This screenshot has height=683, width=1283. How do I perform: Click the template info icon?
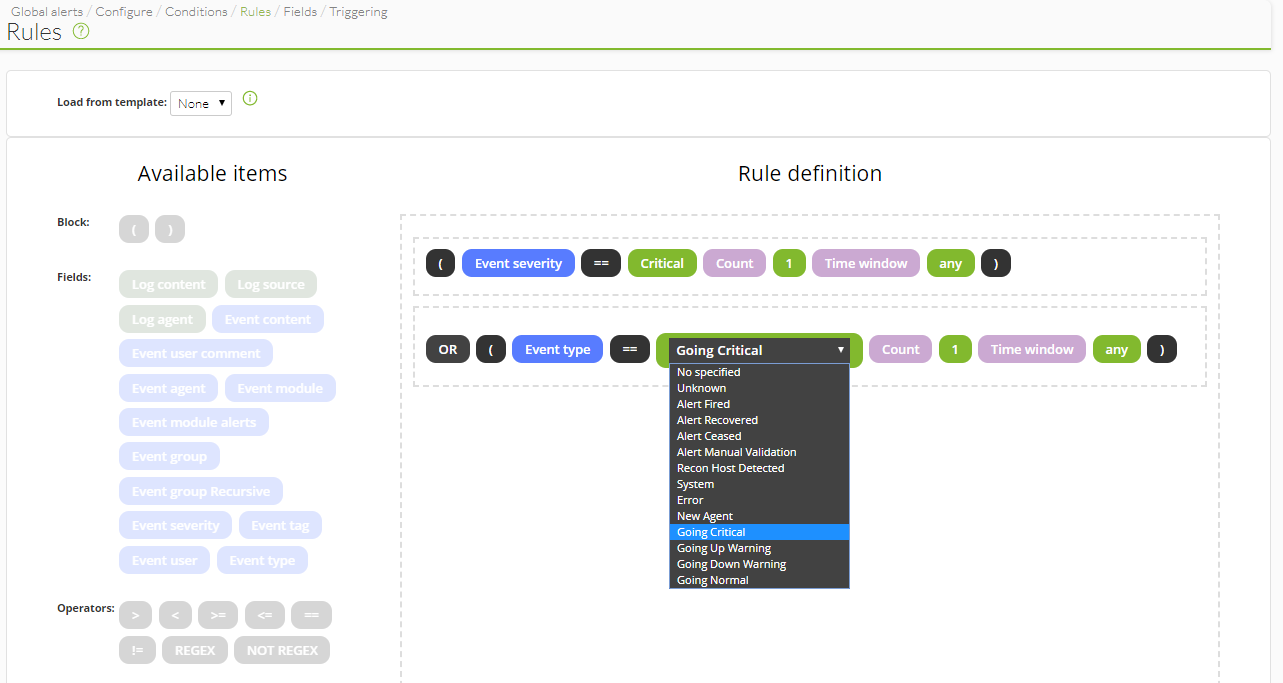250,98
